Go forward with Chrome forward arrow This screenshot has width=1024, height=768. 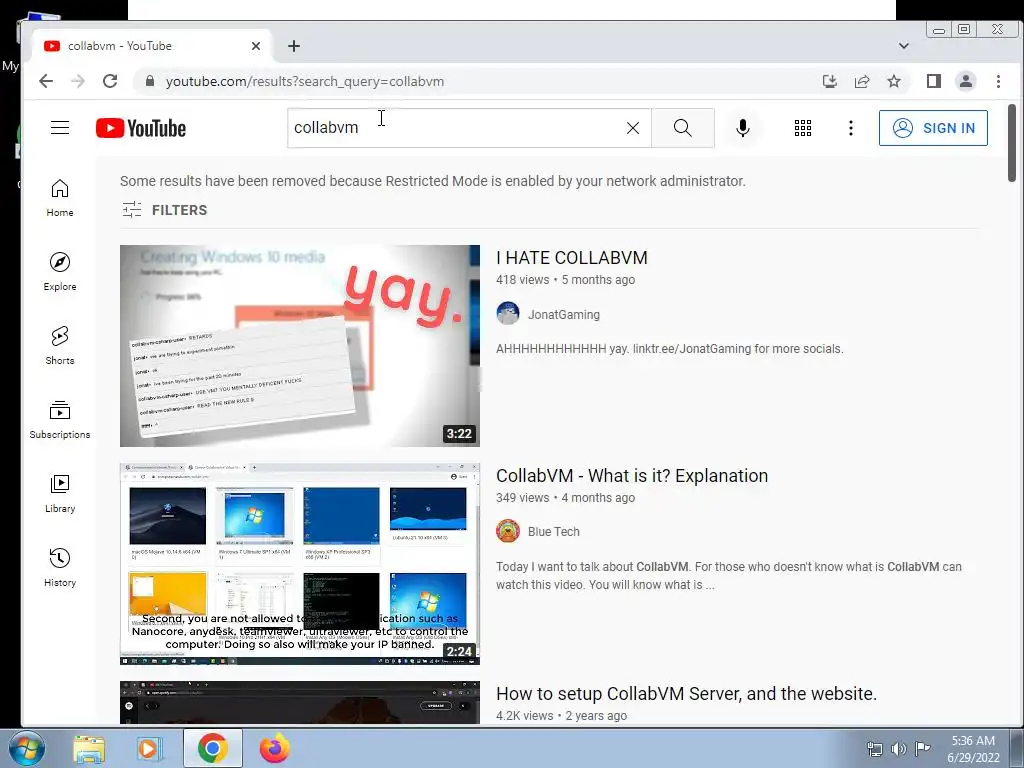coord(78,81)
